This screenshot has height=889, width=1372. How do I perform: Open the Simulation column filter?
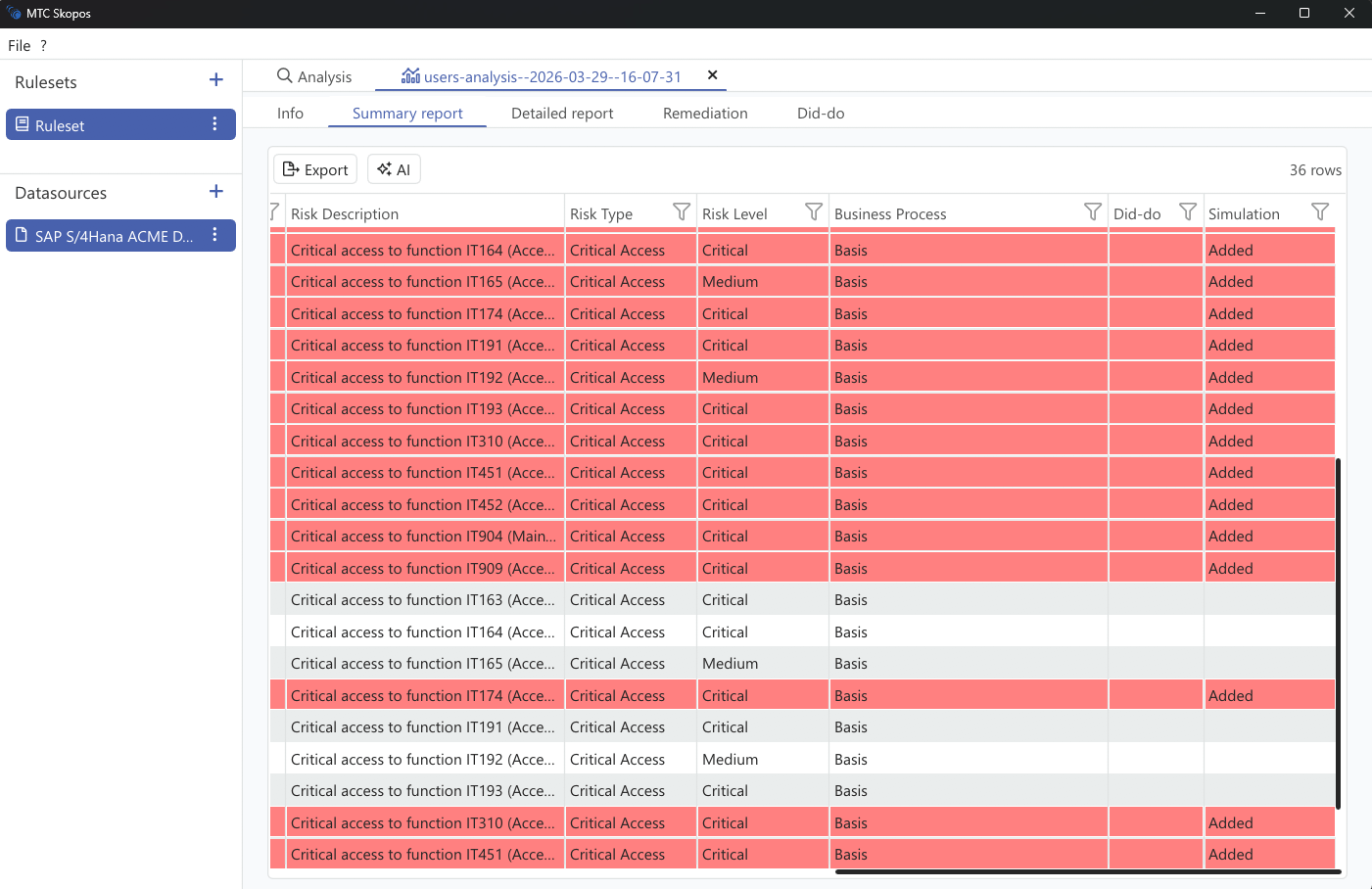1321,211
